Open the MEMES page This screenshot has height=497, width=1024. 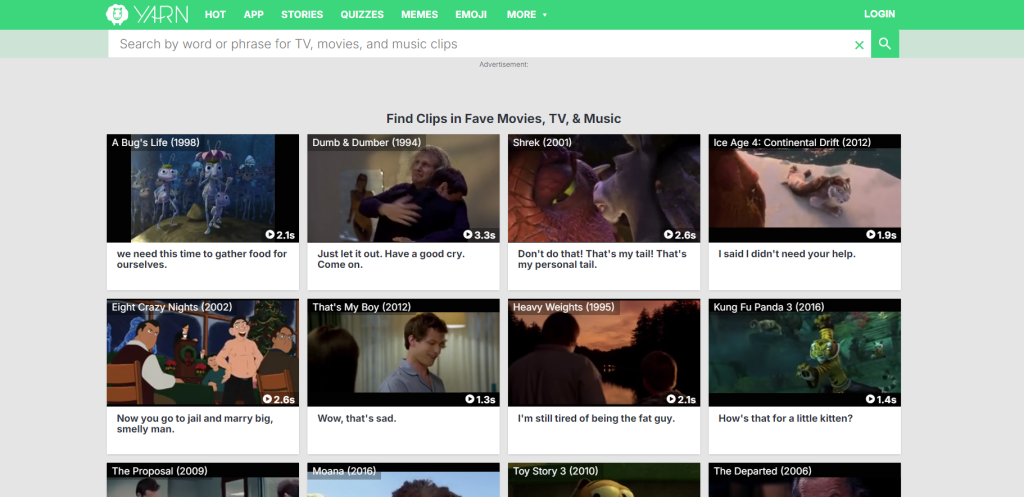419,15
